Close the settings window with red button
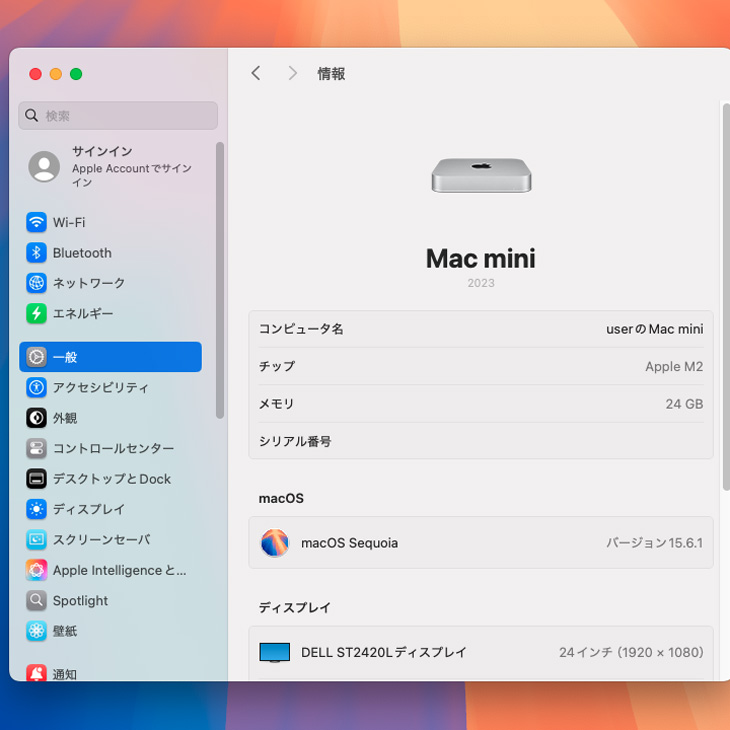The image size is (730, 730). pos(35,74)
